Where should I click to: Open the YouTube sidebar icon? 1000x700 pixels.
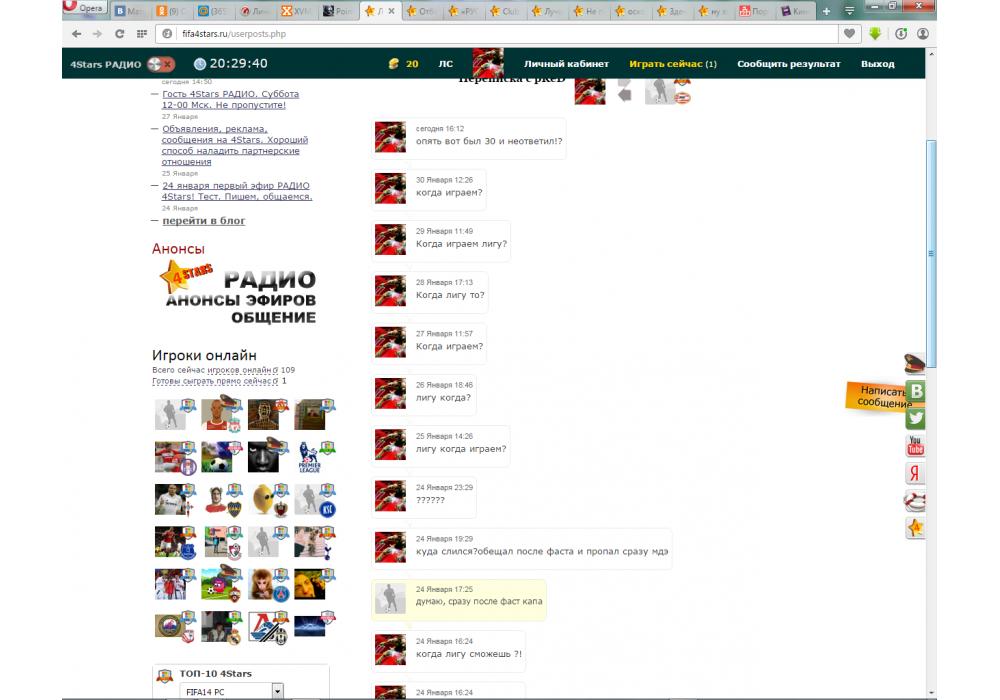tap(915, 446)
